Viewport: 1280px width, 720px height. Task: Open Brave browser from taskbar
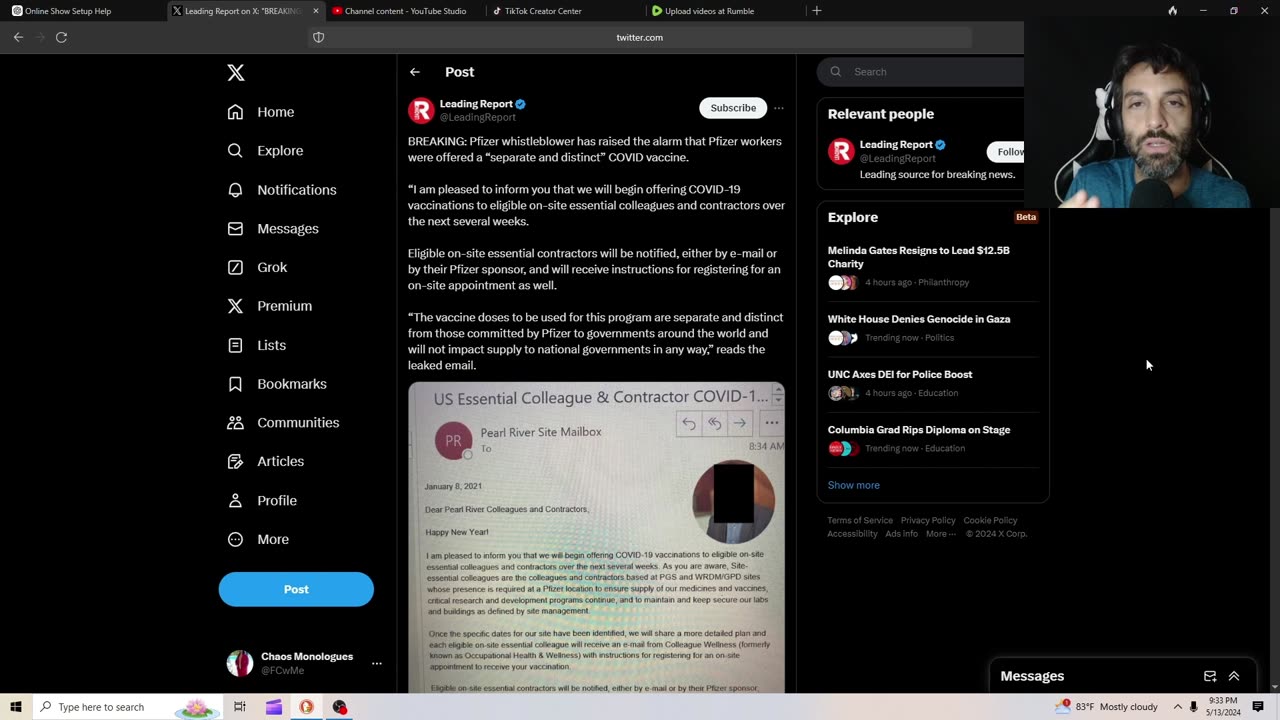(x=306, y=707)
